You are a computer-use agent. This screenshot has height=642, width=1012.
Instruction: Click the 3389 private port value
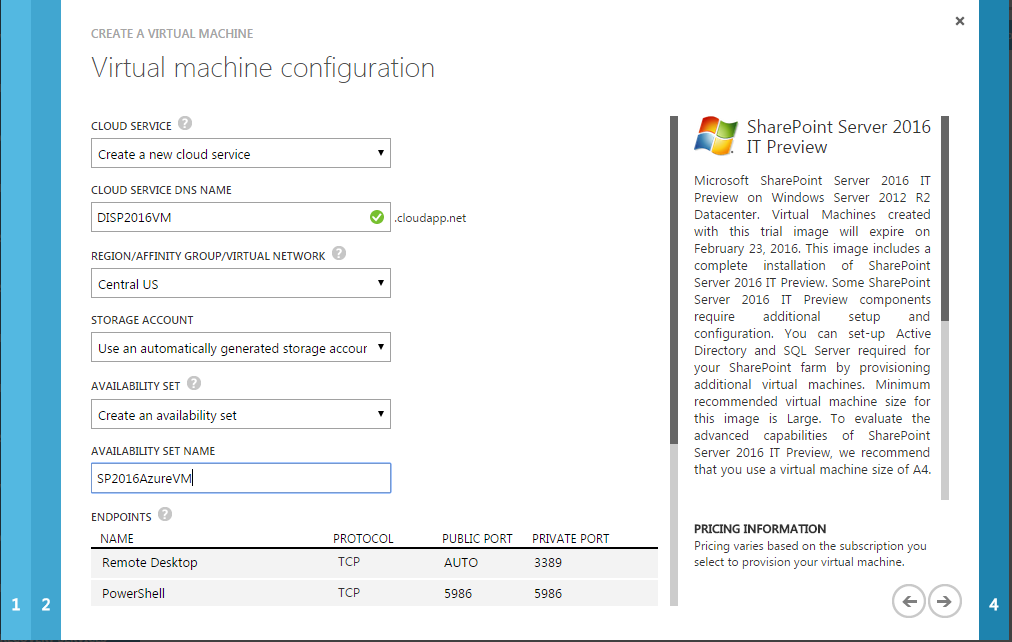point(548,563)
